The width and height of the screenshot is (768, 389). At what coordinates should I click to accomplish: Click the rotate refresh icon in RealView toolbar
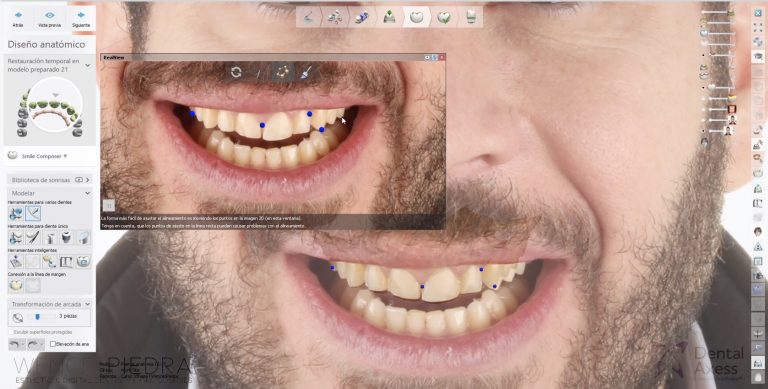(x=236, y=73)
